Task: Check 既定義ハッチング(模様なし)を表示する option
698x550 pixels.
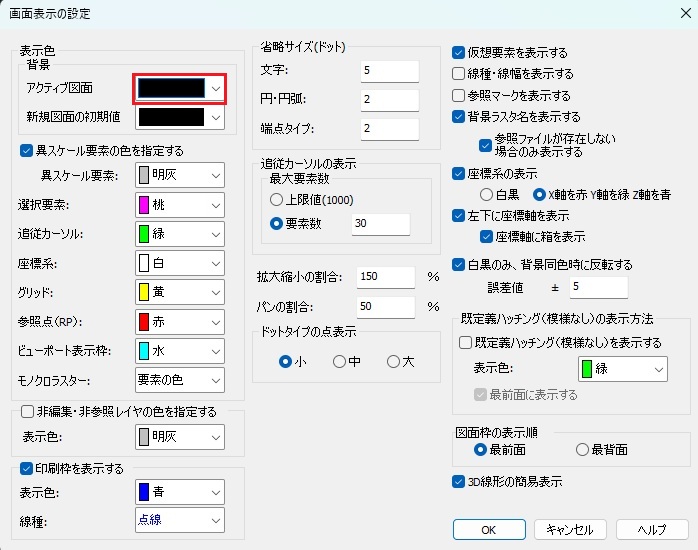Action: pos(466,343)
